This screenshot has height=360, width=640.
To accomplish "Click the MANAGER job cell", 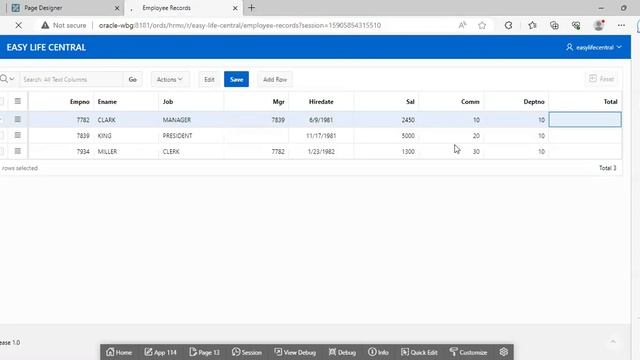I will coord(191,120).
